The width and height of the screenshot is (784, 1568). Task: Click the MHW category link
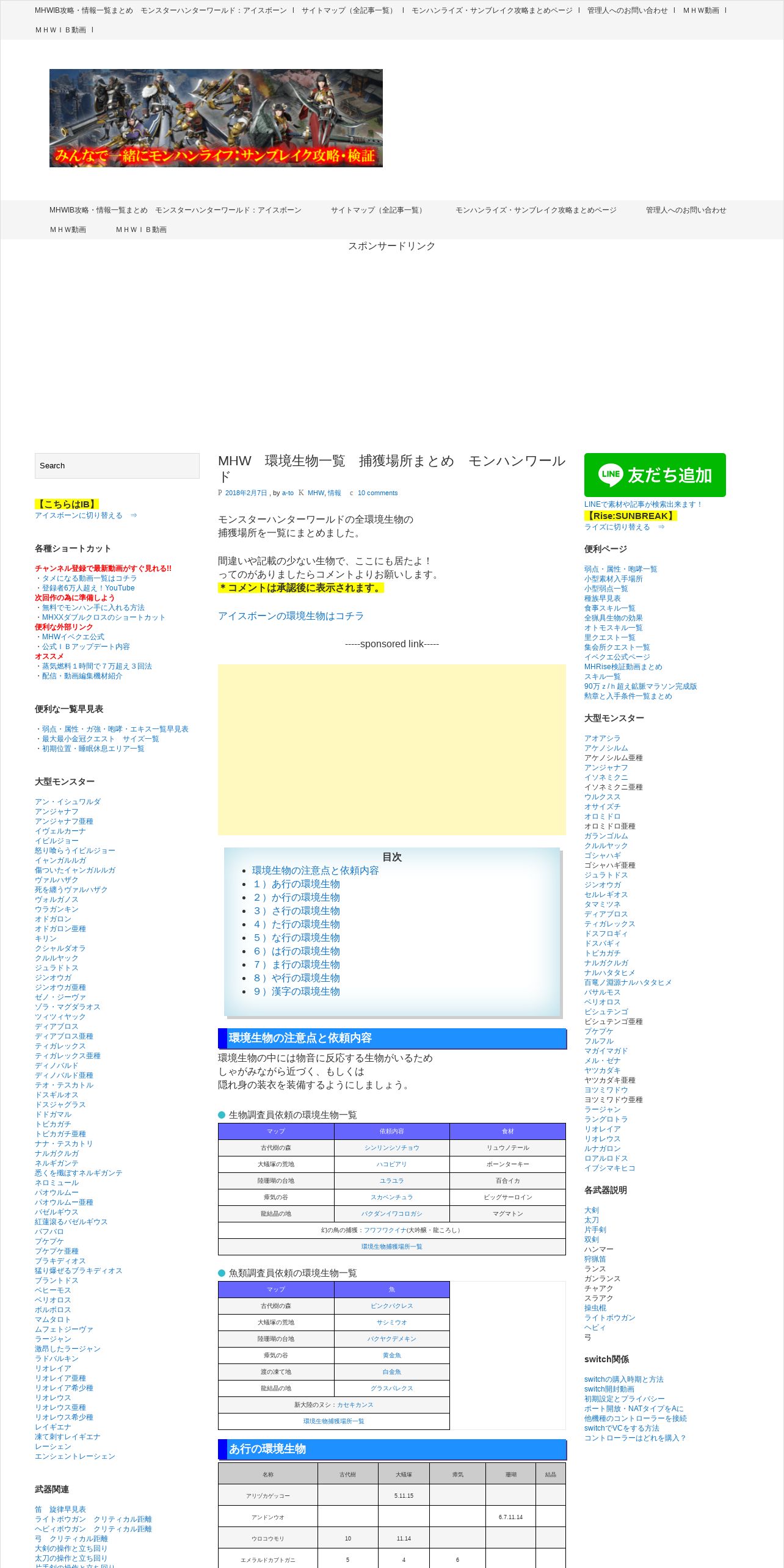click(x=316, y=493)
